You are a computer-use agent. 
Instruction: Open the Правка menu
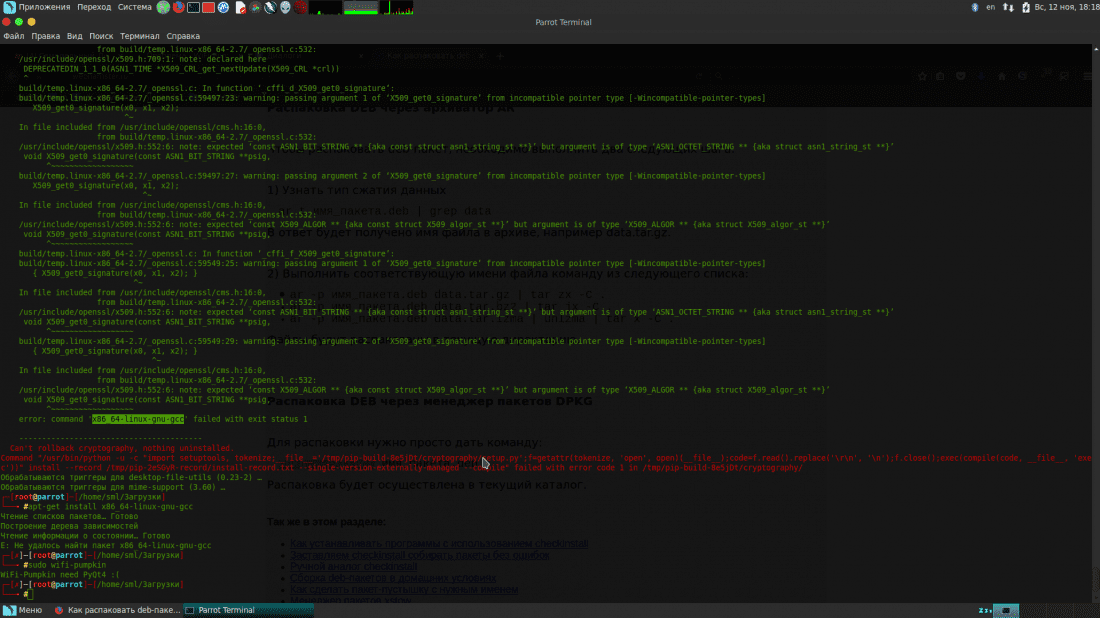coord(46,36)
